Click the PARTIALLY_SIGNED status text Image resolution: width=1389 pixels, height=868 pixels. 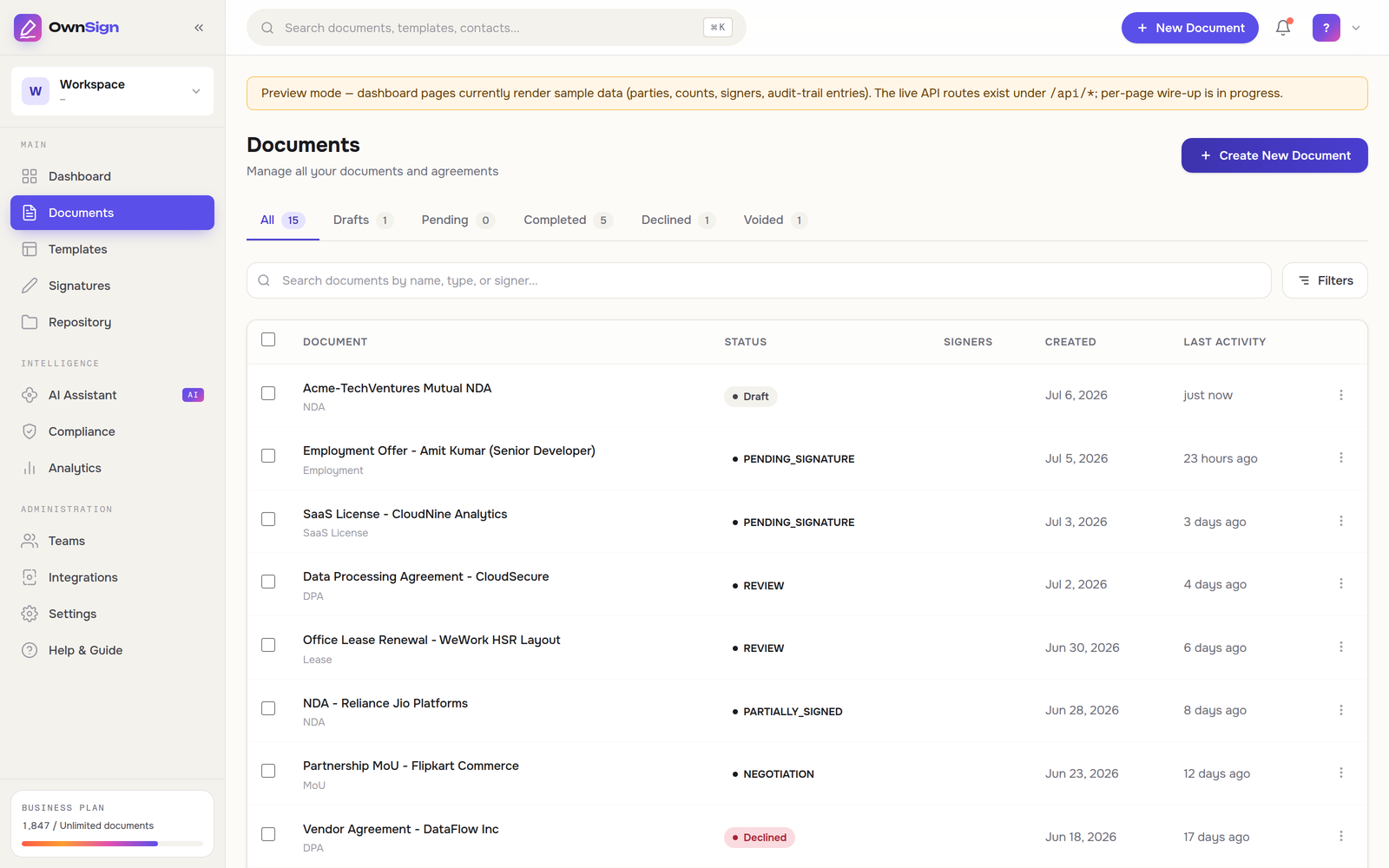pyautogui.click(x=793, y=712)
